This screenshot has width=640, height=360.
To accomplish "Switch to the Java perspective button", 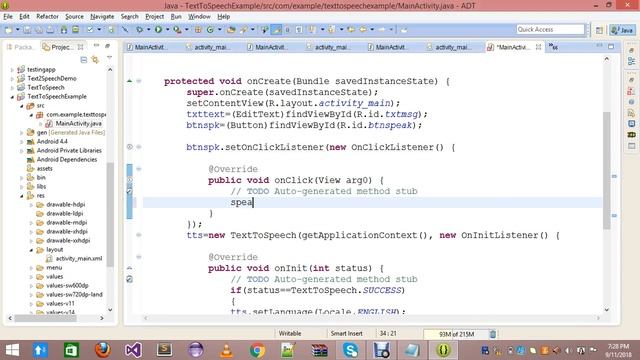I will [622, 30].
